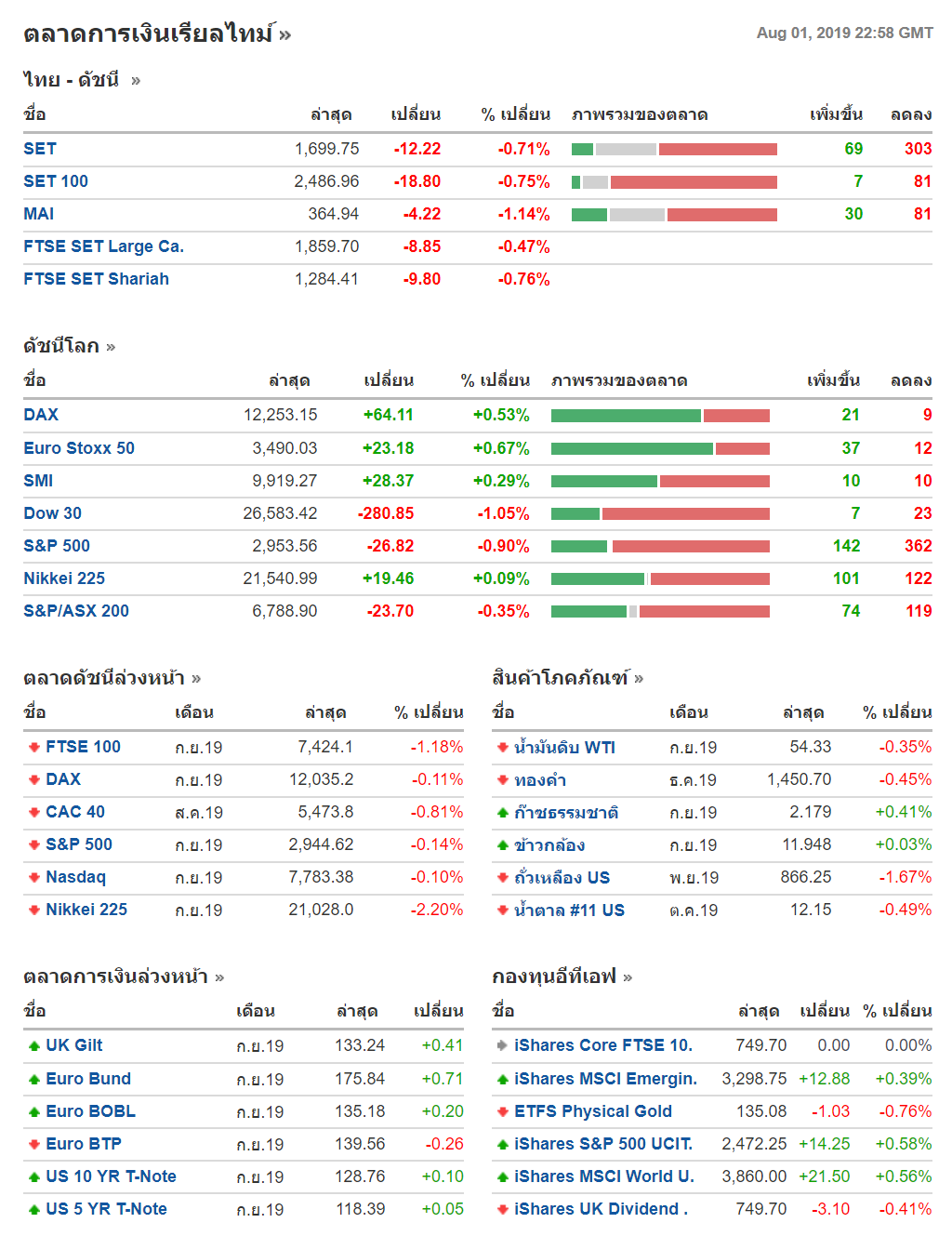Click the red arrow next to Euro BTP

point(33,1144)
